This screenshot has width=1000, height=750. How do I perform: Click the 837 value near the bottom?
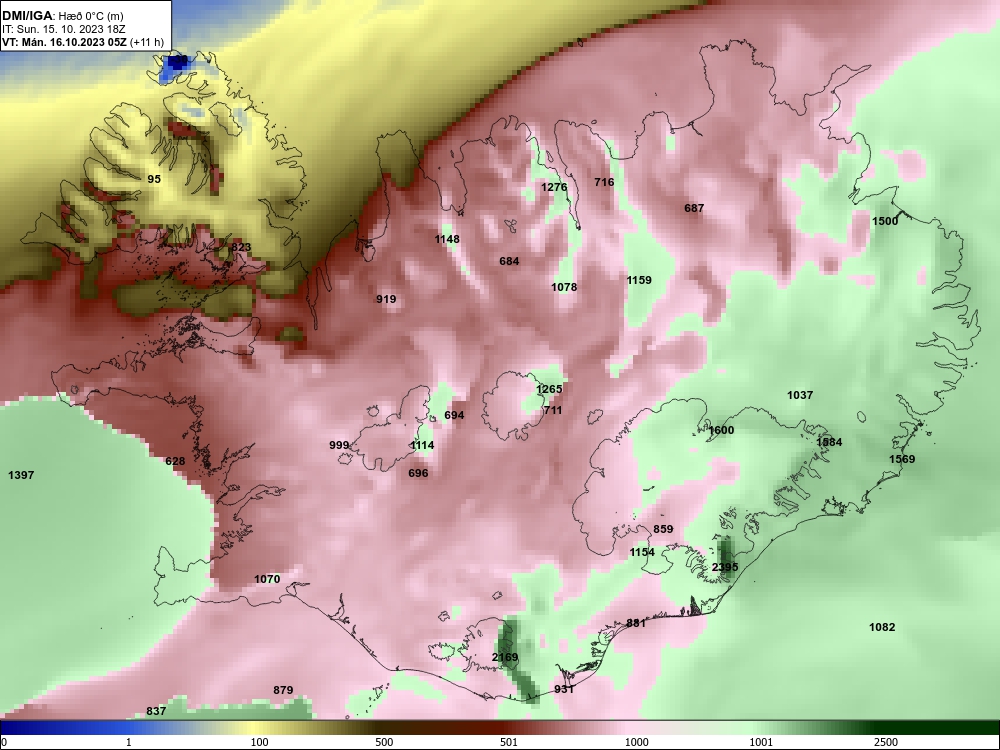tap(156, 710)
